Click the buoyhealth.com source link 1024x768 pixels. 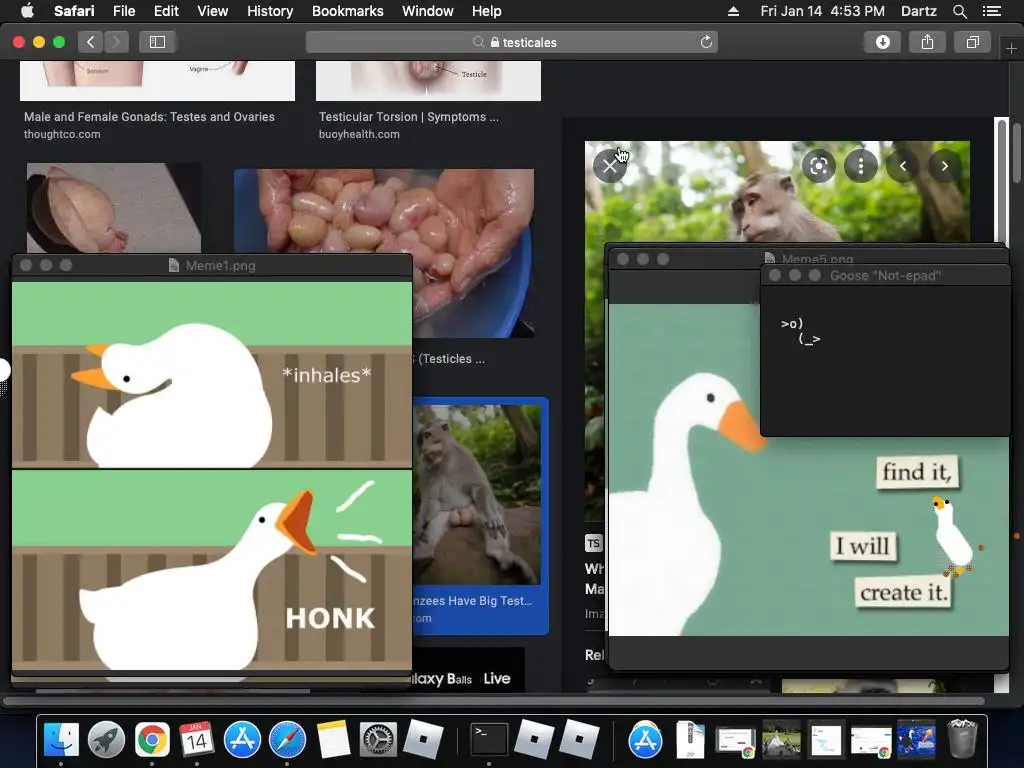[359, 134]
